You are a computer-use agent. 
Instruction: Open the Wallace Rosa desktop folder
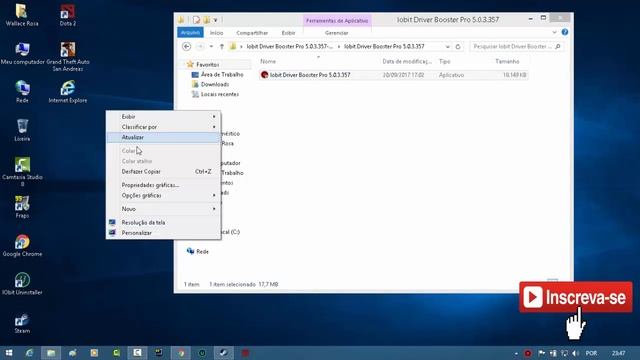(22, 15)
